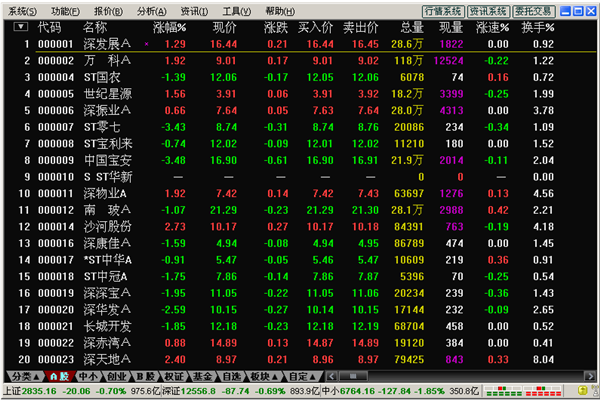The width and height of the screenshot is (600, 403).
Task: Select stock row 000001 深发展A
Action: tap(300, 44)
